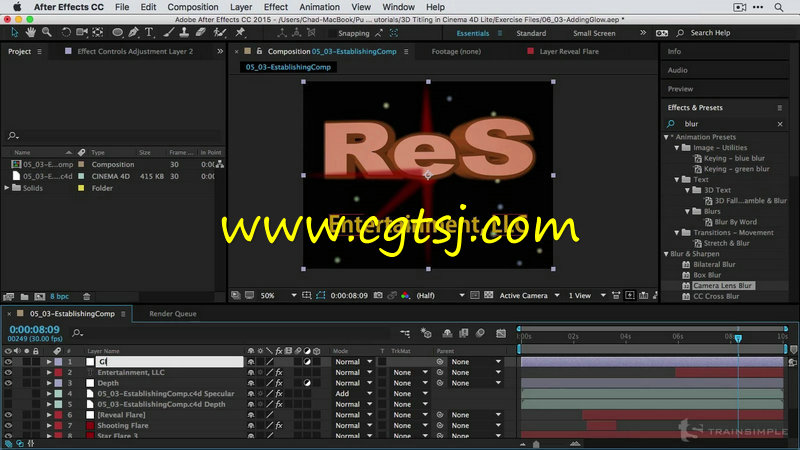Click the layer 1 name input field
This screenshot has height=450, width=800.
point(169,362)
